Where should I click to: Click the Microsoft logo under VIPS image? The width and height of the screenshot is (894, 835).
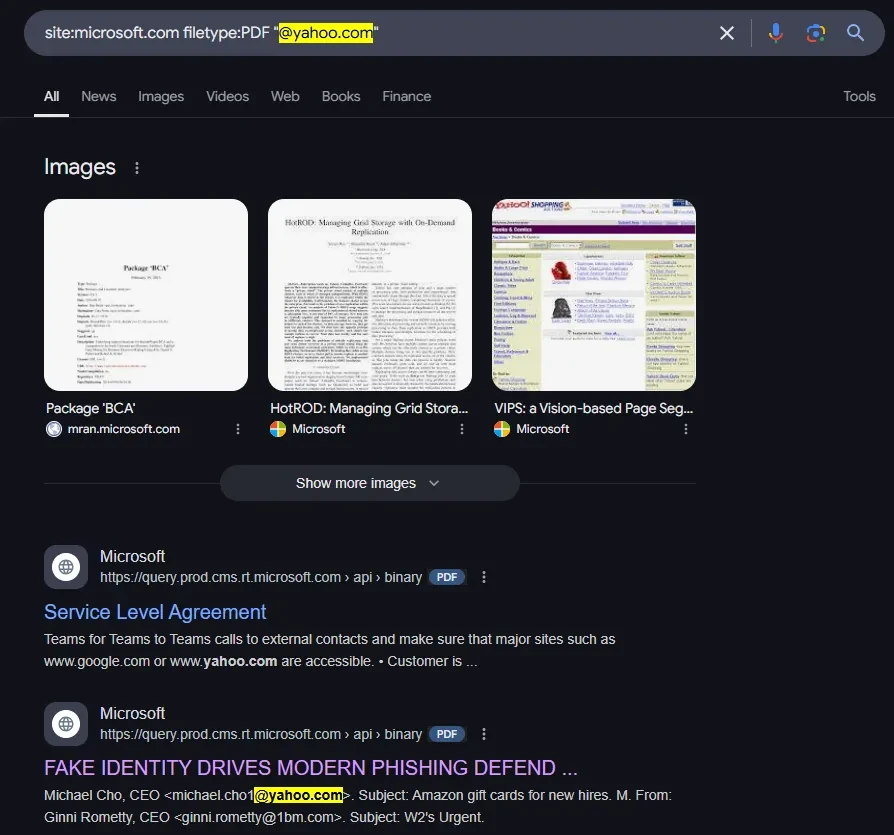pyautogui.click(x=502, y=429)
